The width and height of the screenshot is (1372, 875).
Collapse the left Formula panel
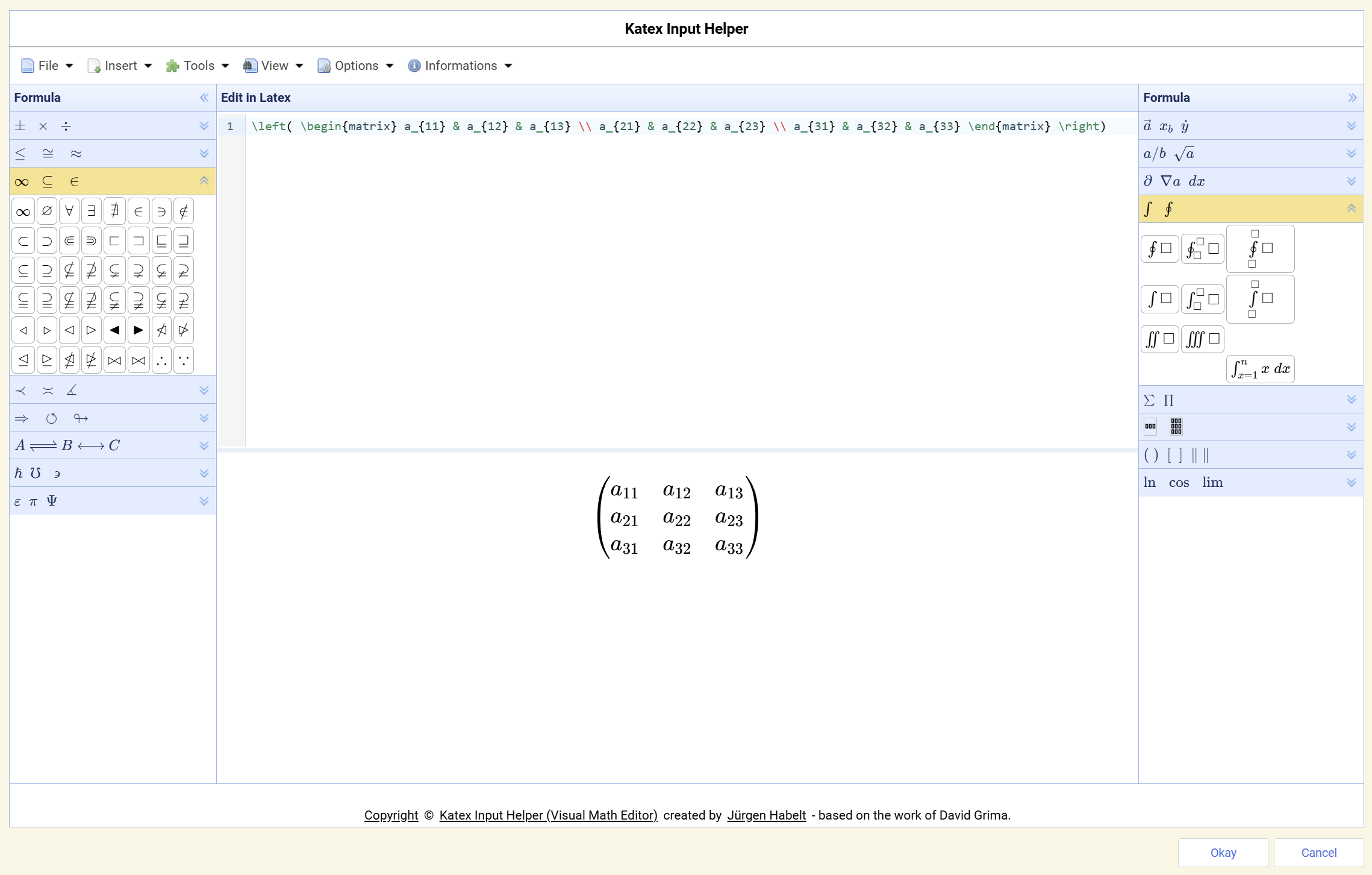[204, 98]
